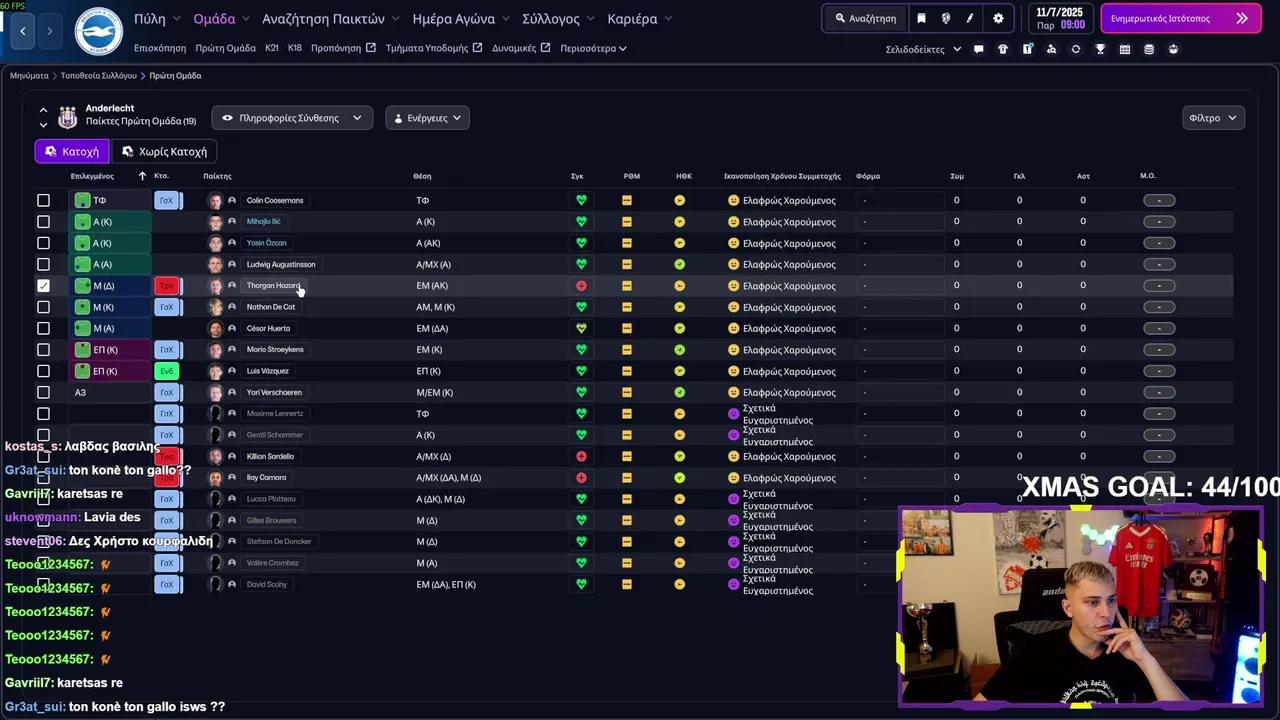
Task: Click the Τοποθεσία Συλλόγου breadcrumb
Action: [98, 76]
